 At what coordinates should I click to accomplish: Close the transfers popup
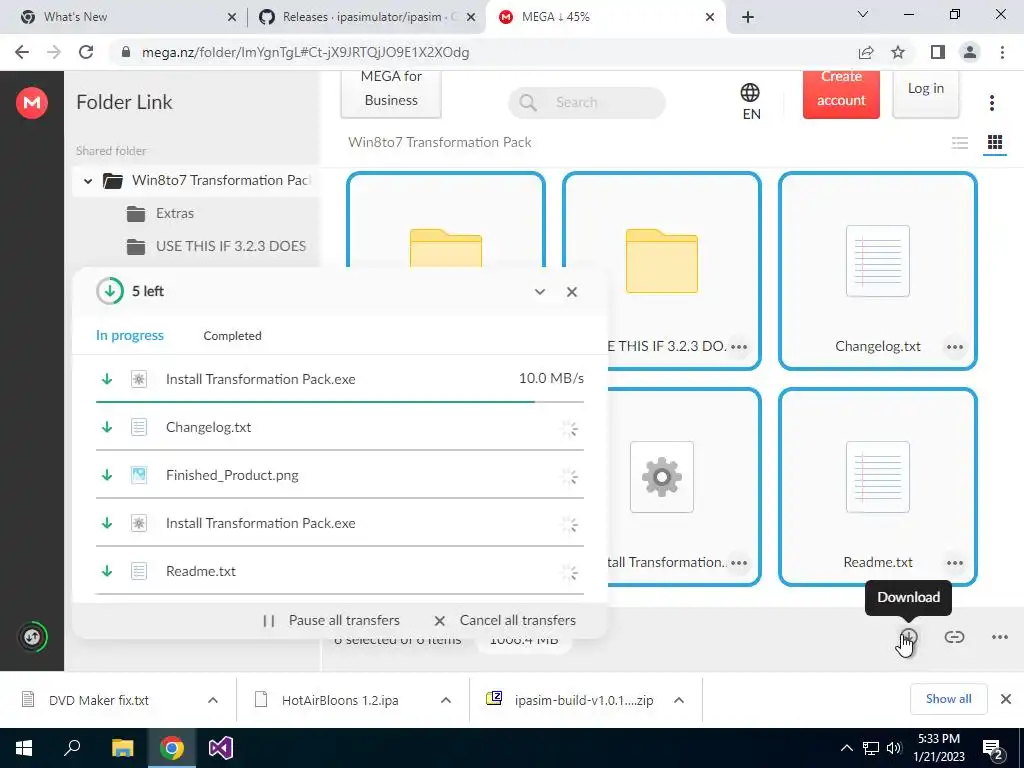tap(571, 292)
